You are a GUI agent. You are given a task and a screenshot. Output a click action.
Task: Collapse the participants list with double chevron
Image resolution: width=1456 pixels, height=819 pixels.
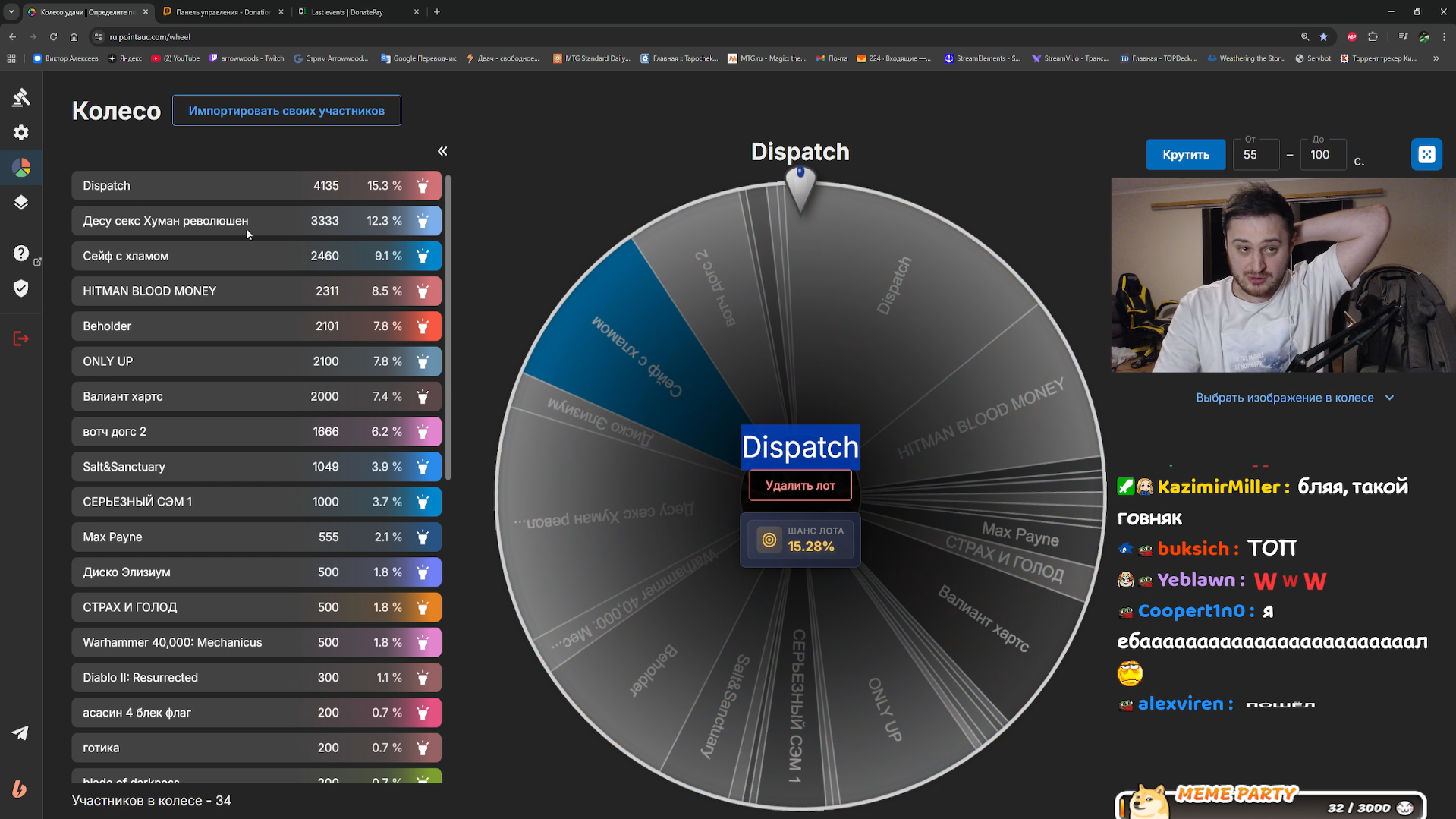click(x=442, y=151)
